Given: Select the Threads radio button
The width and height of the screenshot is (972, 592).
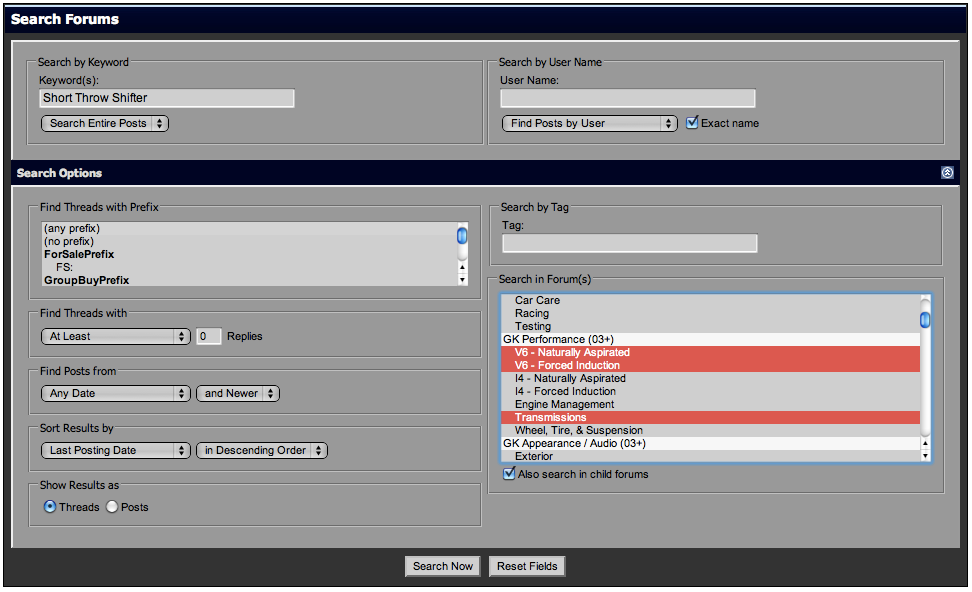Looking at the screenshot, I should click(x=50, y=507).
